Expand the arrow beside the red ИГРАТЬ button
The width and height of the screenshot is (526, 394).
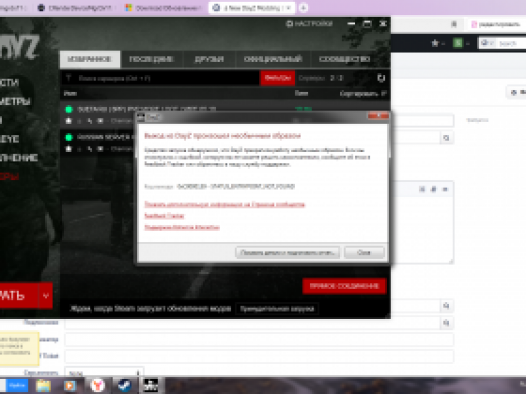[x=46, y=295]
